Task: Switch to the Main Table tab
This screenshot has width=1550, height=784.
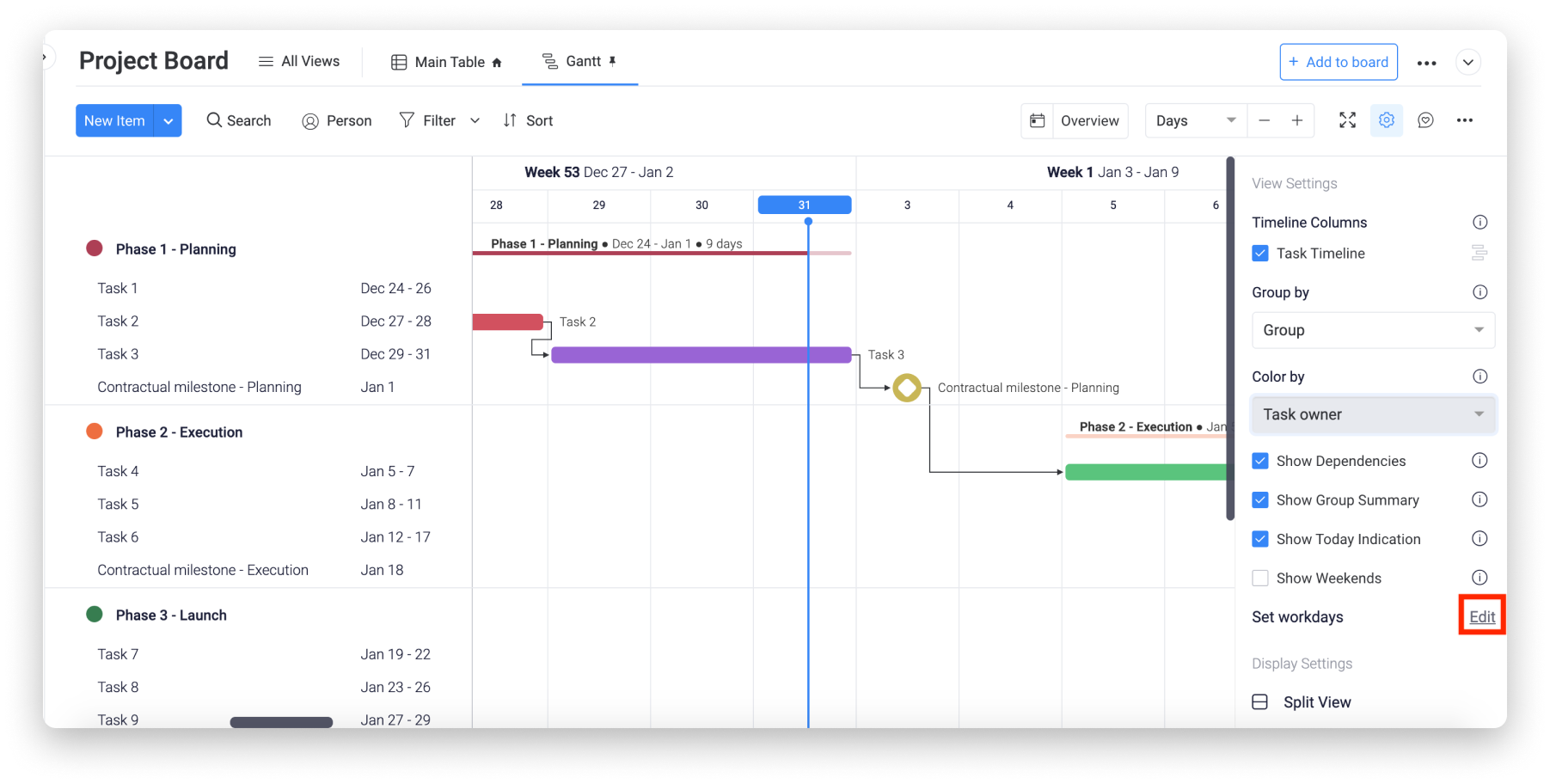Action: [x=447, y=62]
